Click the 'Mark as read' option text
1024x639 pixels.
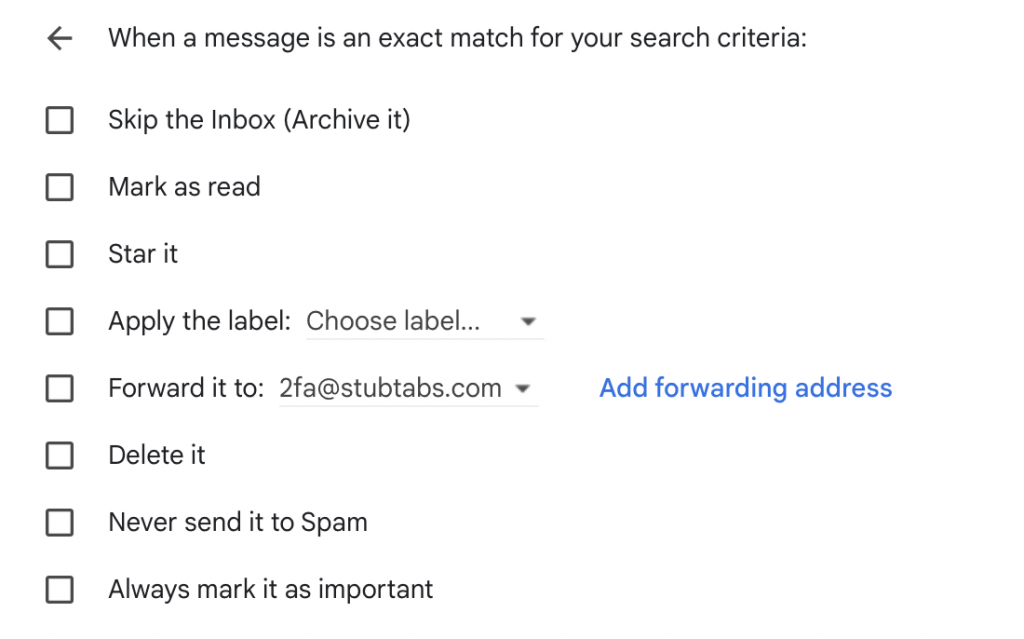tap(184, 187)
